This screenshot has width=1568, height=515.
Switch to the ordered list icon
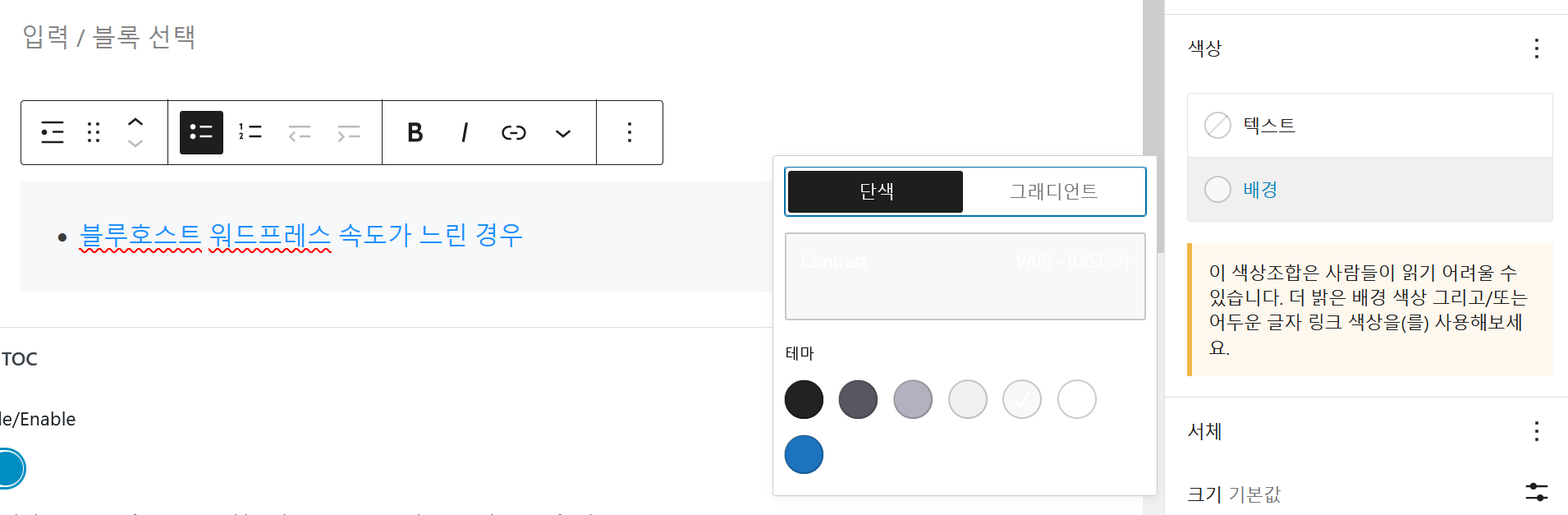pos(250,132)
